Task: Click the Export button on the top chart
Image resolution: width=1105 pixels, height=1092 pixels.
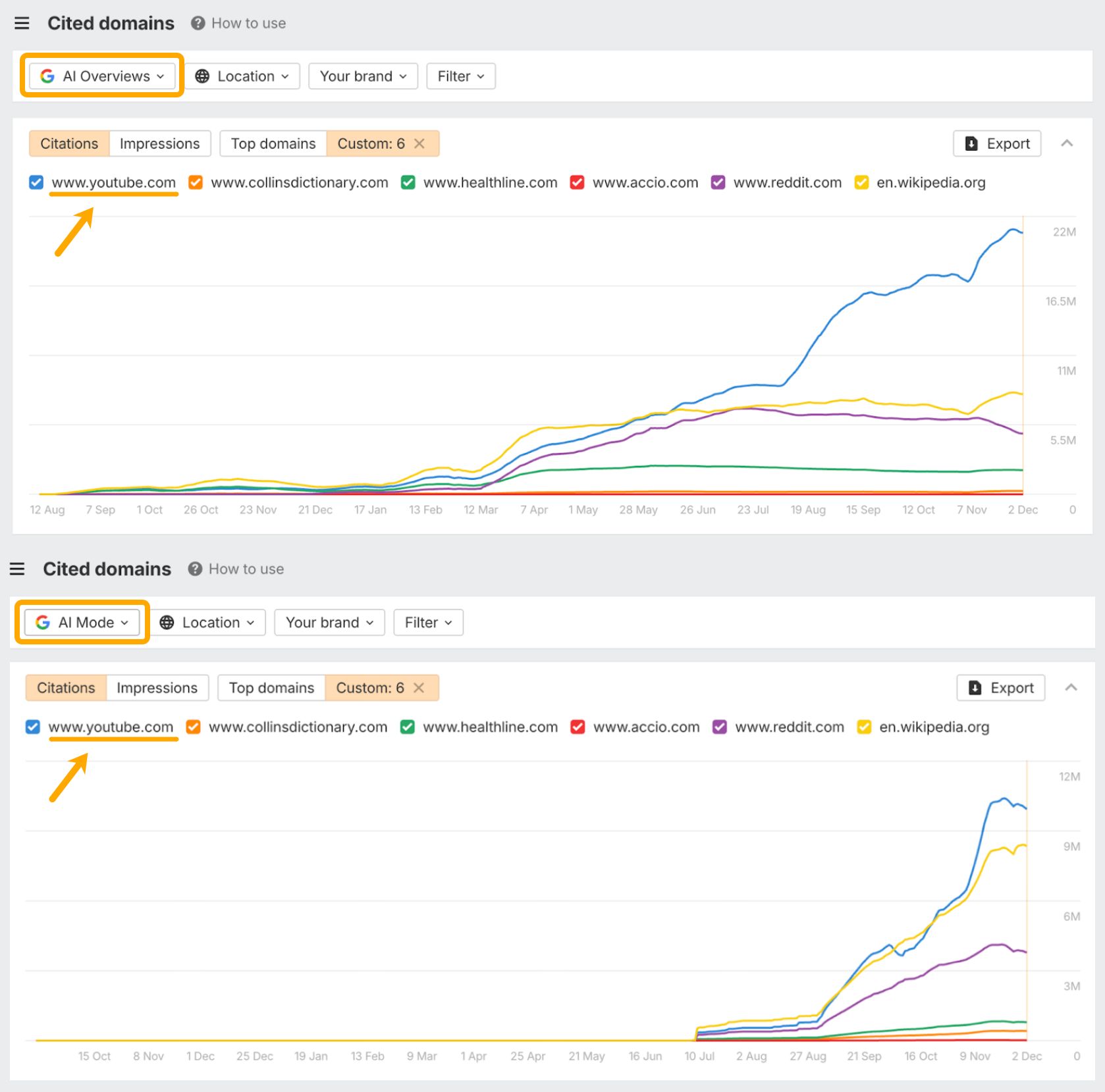Action: click(x=996, y=143)
